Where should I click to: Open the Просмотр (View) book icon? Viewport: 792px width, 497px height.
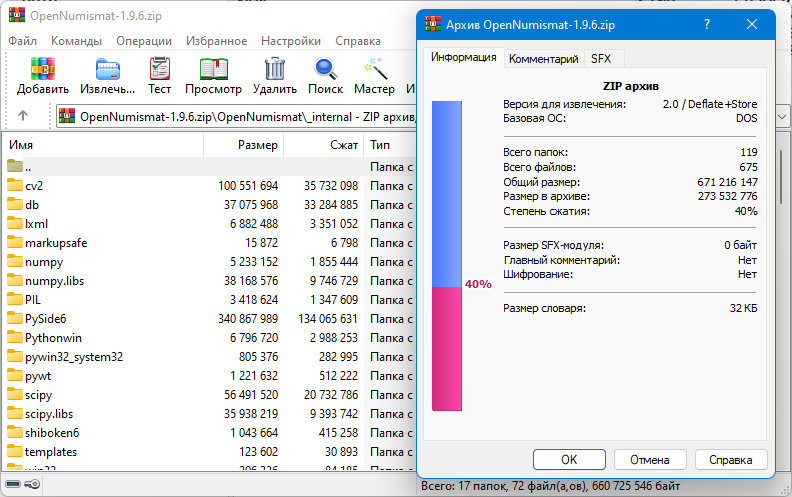(213, 69)
